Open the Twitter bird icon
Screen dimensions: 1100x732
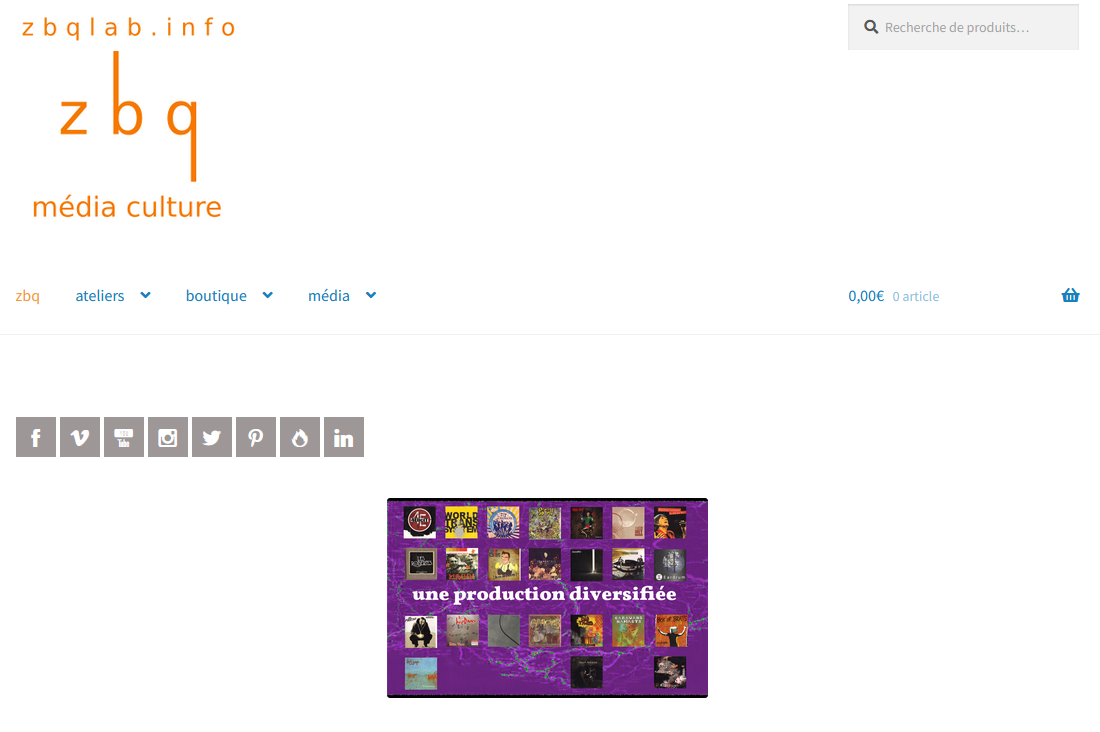(x=212, y=437)
